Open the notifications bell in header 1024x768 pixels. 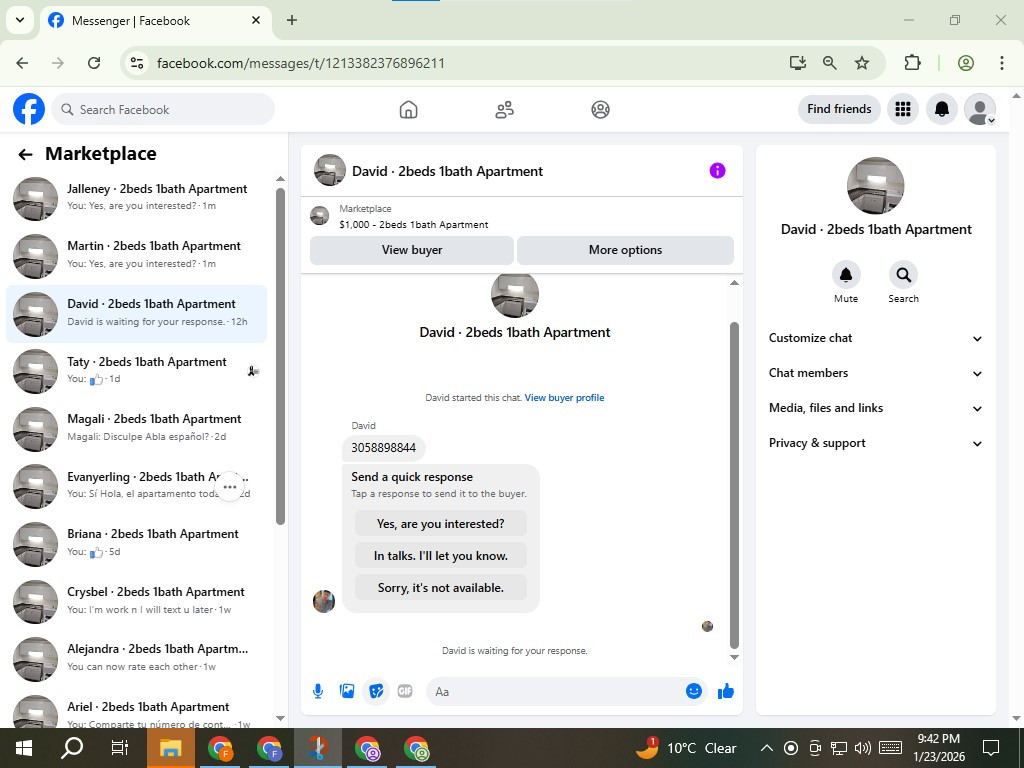(x=942, y=109)
